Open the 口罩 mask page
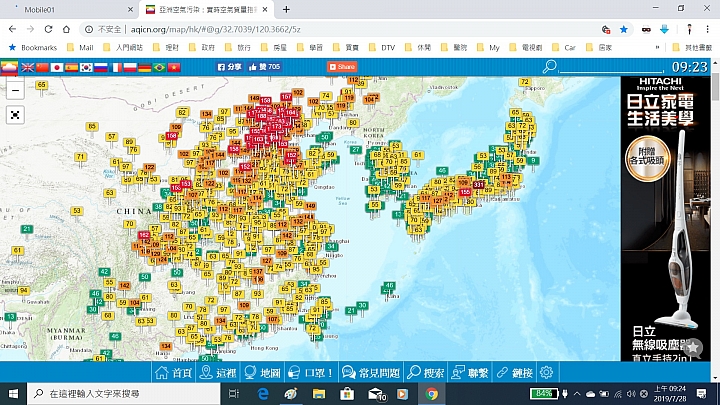The width and height of the screenshot is (720, 405). 310,372
